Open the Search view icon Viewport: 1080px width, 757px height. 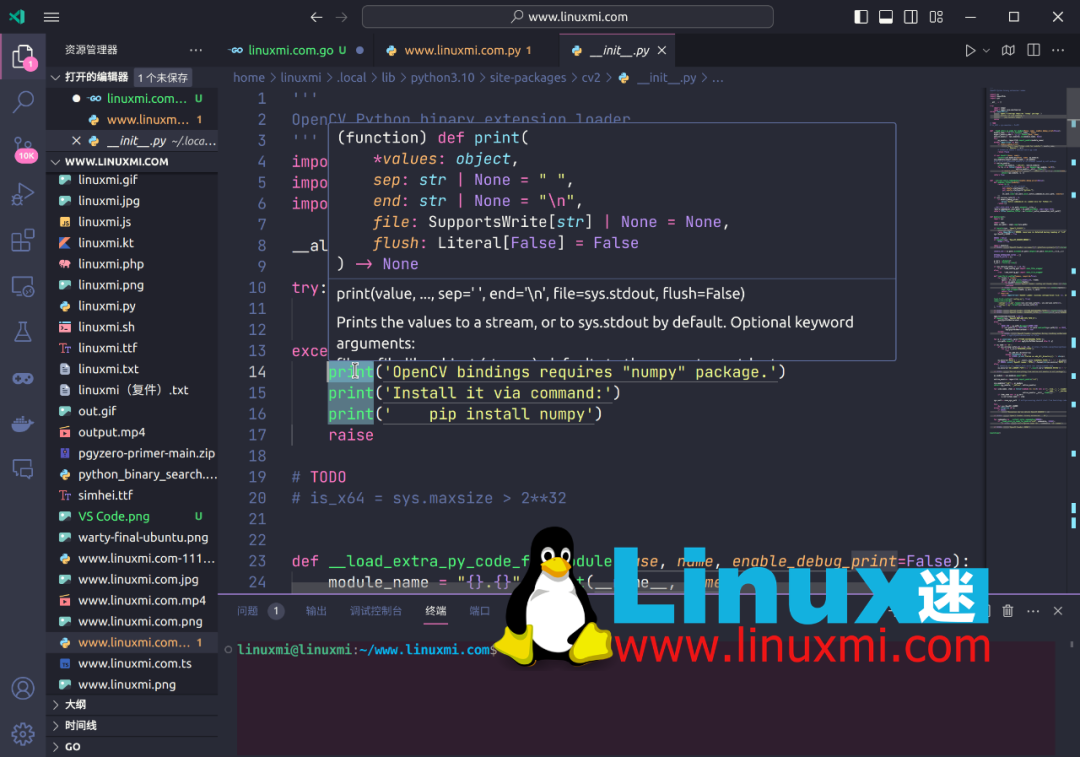(23, 102)
